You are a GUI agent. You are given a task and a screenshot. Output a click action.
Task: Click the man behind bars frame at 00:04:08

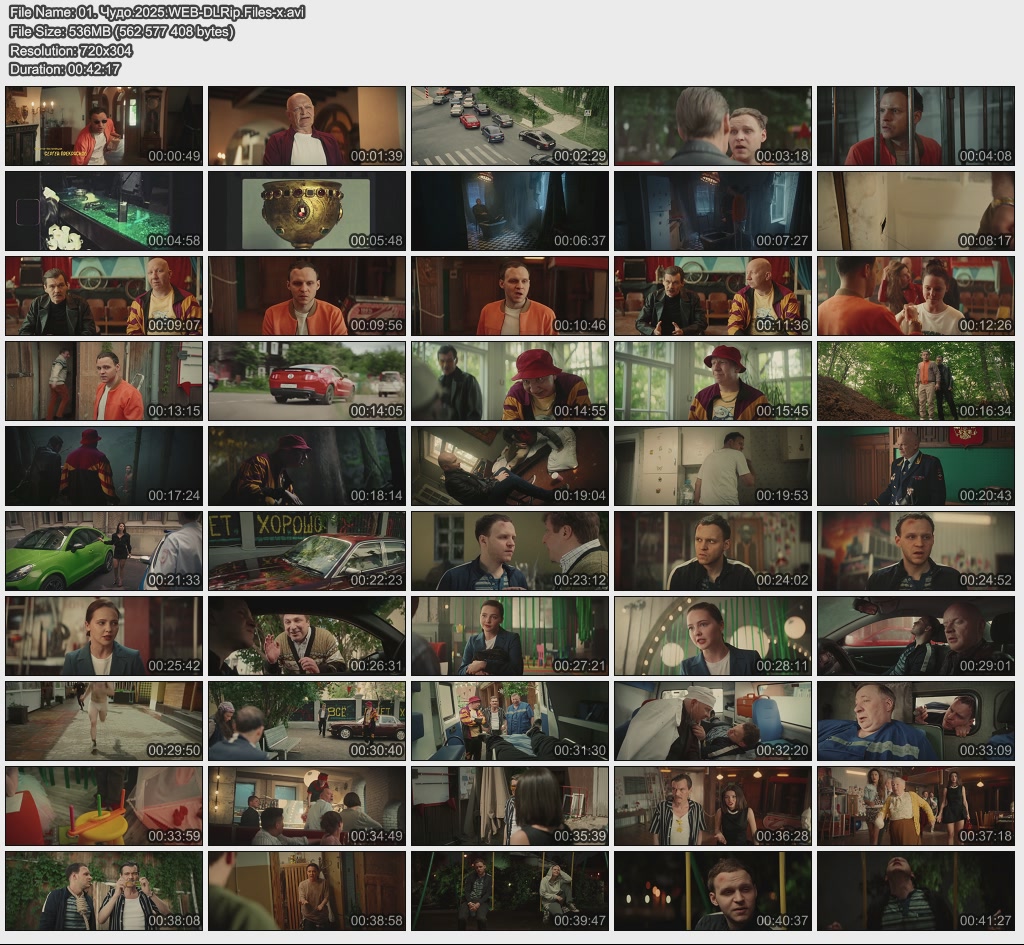coord(915,126)
